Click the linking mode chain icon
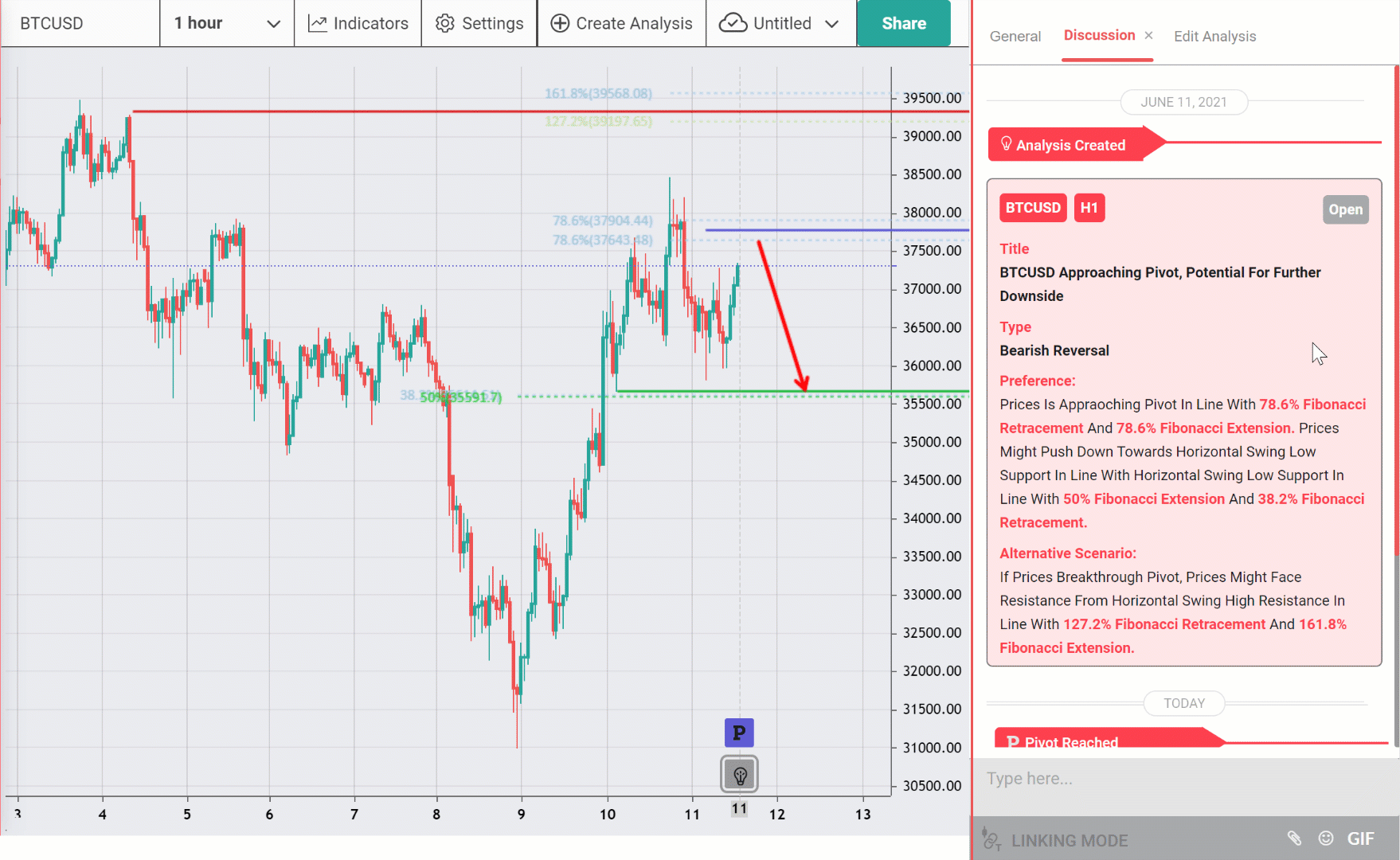 pos(991,838)
